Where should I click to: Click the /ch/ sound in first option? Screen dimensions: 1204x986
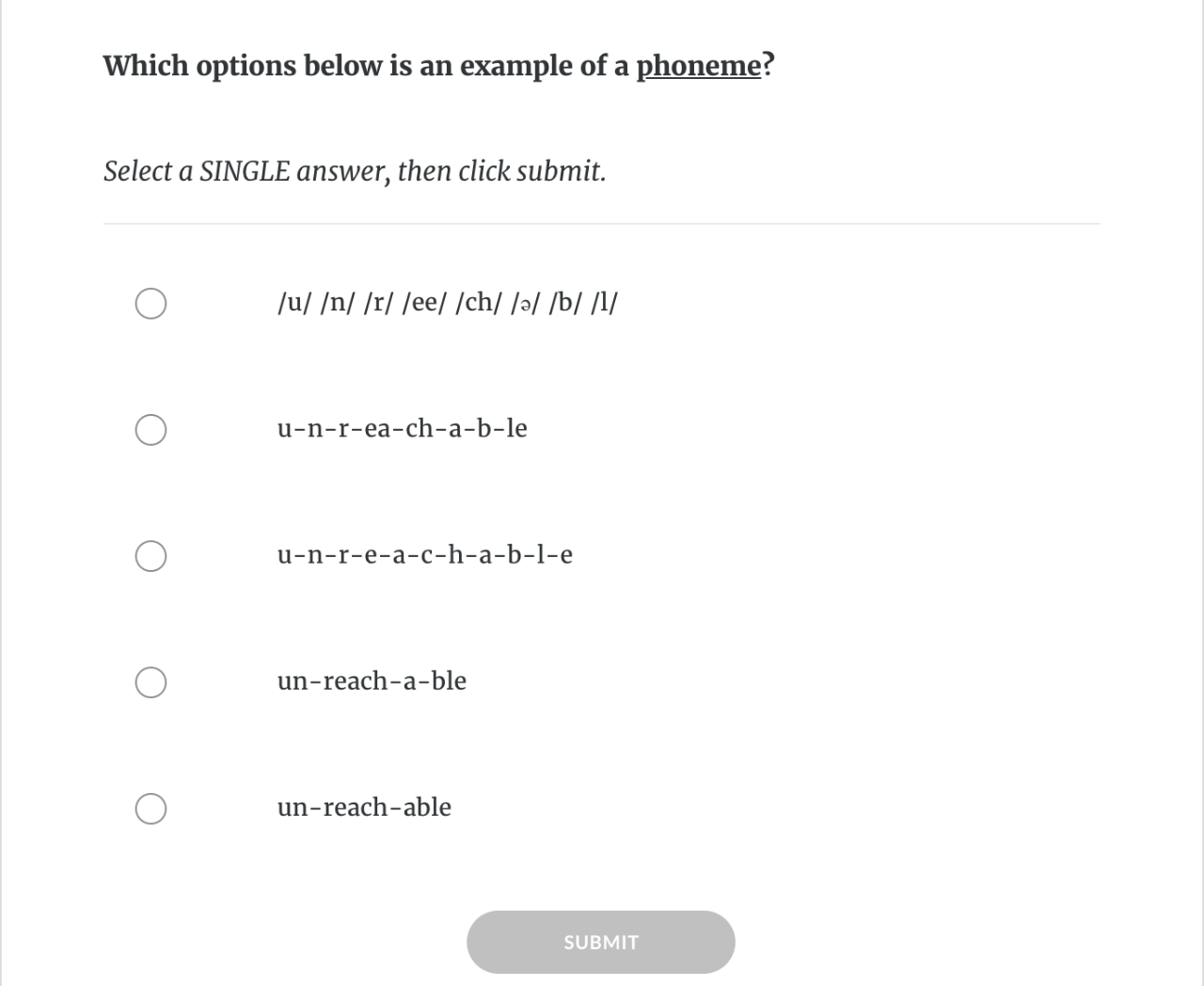(479, 303)
